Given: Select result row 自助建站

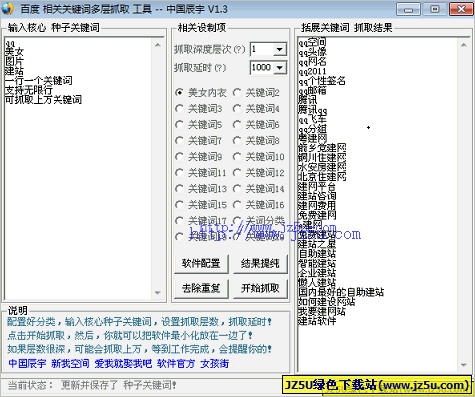Looking at the screenshot, I should tap(317, 254).
